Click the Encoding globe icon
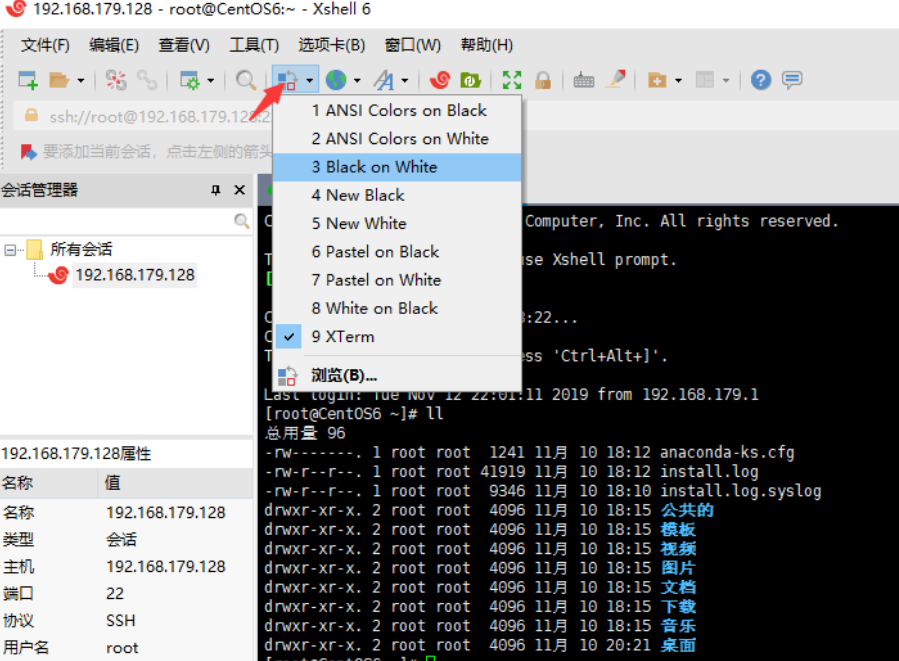 click(x=336, y=80)
